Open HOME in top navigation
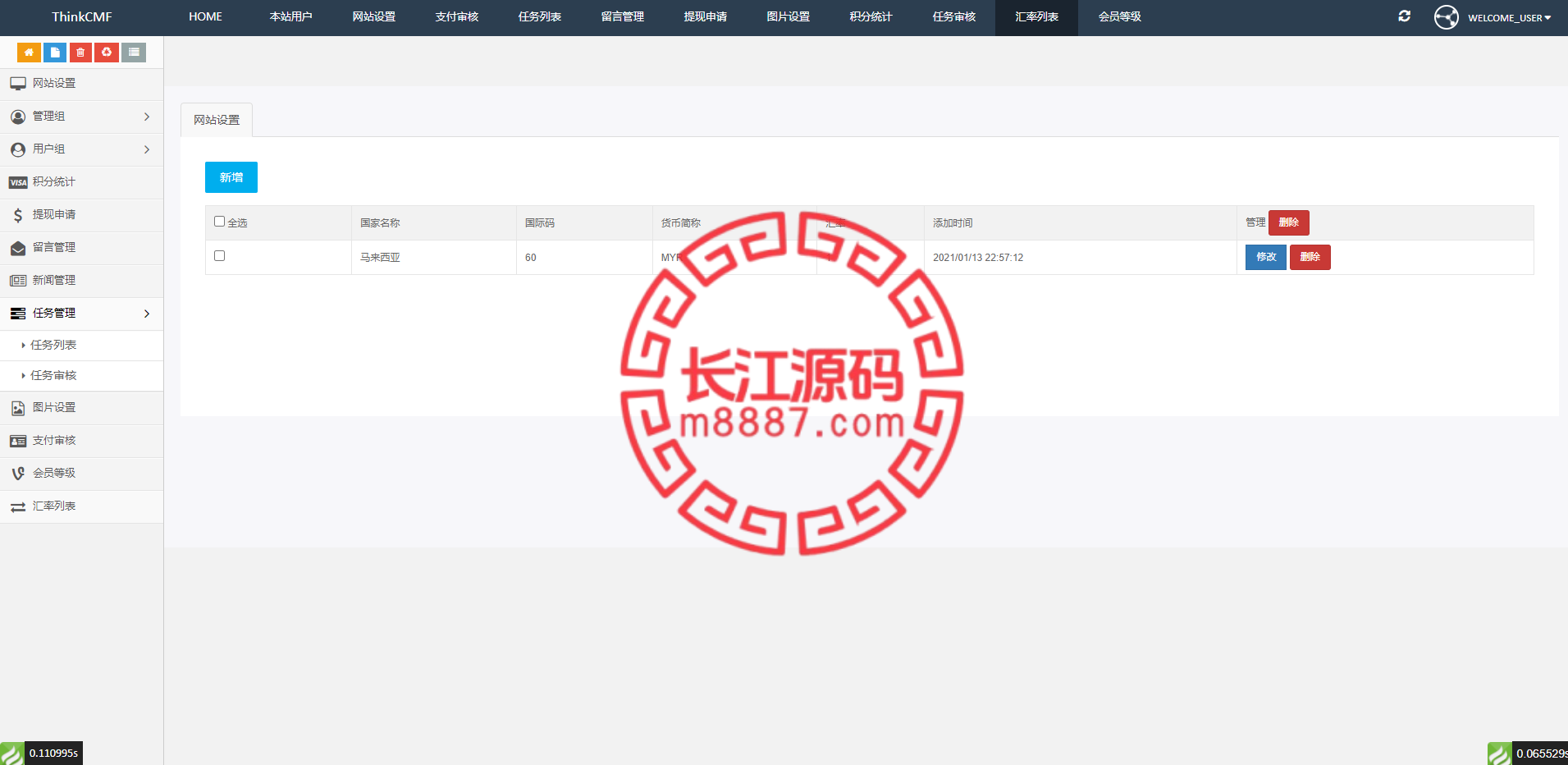This screenshot has width=1568, height=765. pyautogui.click(x=205, y=17)
